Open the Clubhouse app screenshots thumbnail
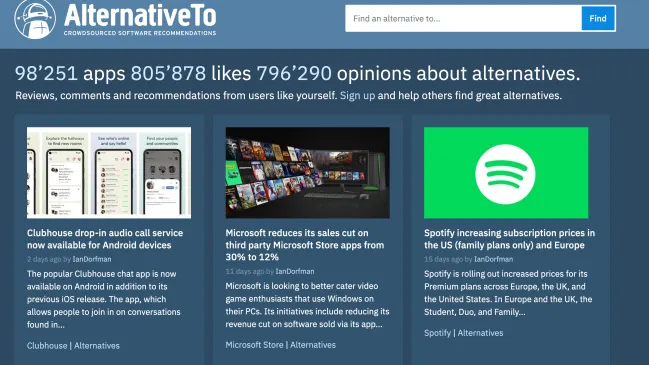 (x=109, y=173)
